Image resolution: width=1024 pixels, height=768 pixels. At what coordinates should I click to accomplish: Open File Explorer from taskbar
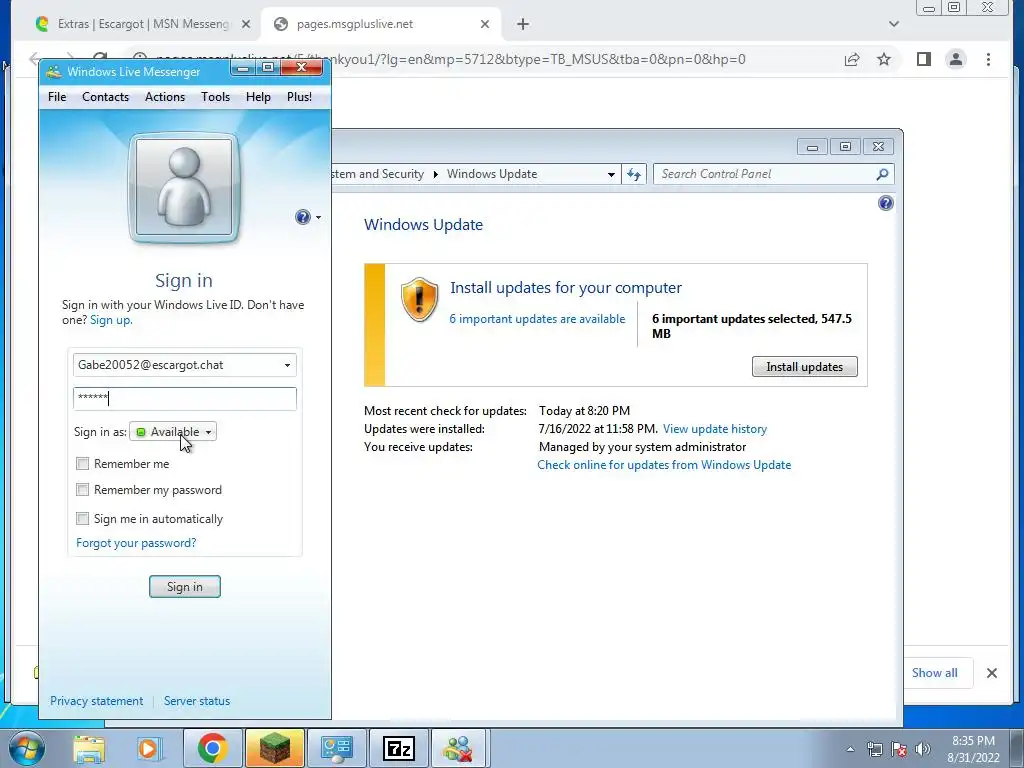pyautogui.click(x=89, y=748)
